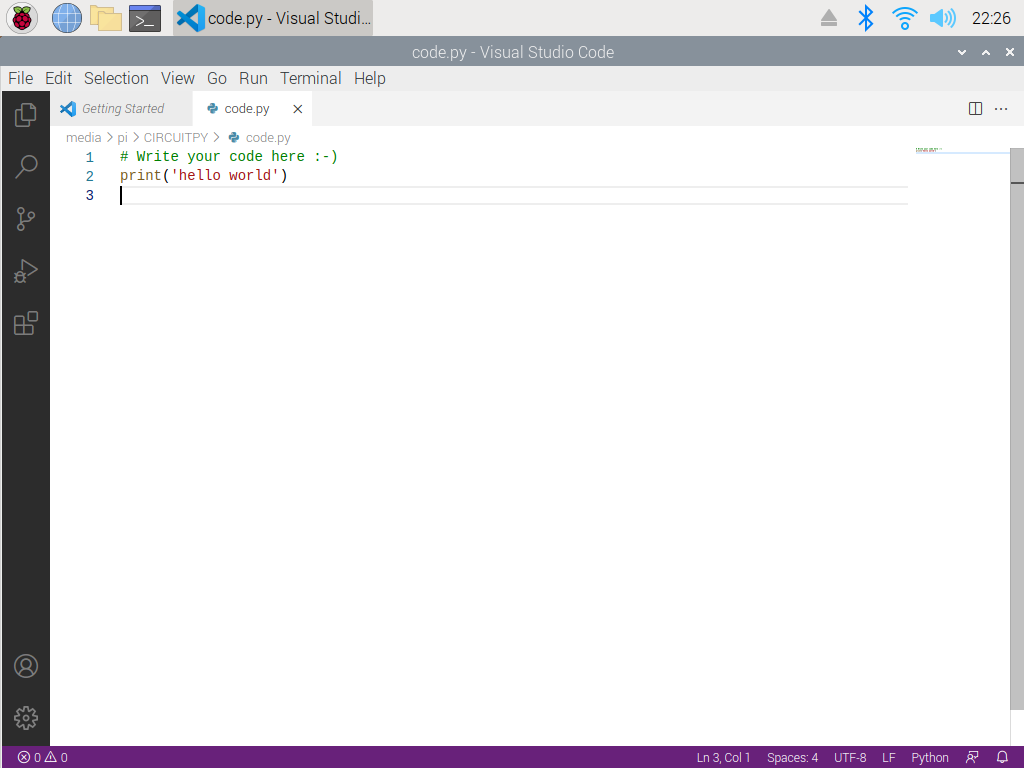1024x768 pixels.
Task: Open the Source Control view
Action: click(x=25, y=219)
